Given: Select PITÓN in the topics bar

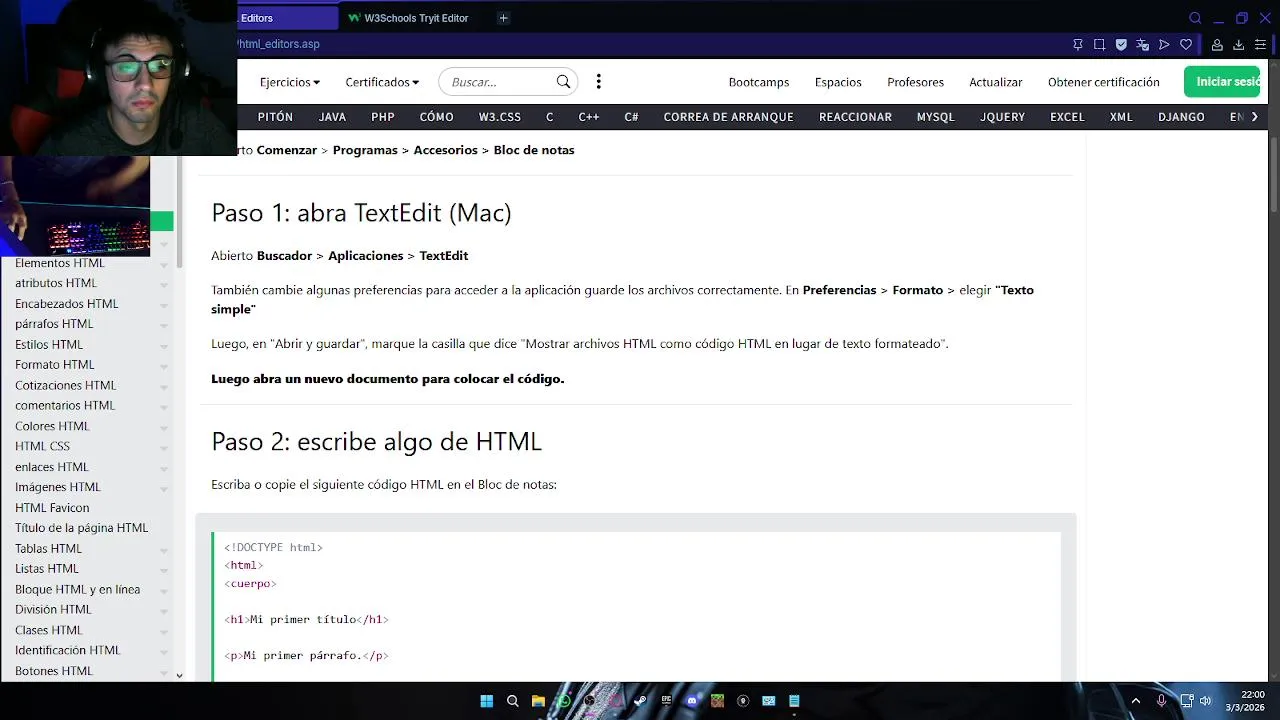Looking at the screenshot, I should point(275,117).
